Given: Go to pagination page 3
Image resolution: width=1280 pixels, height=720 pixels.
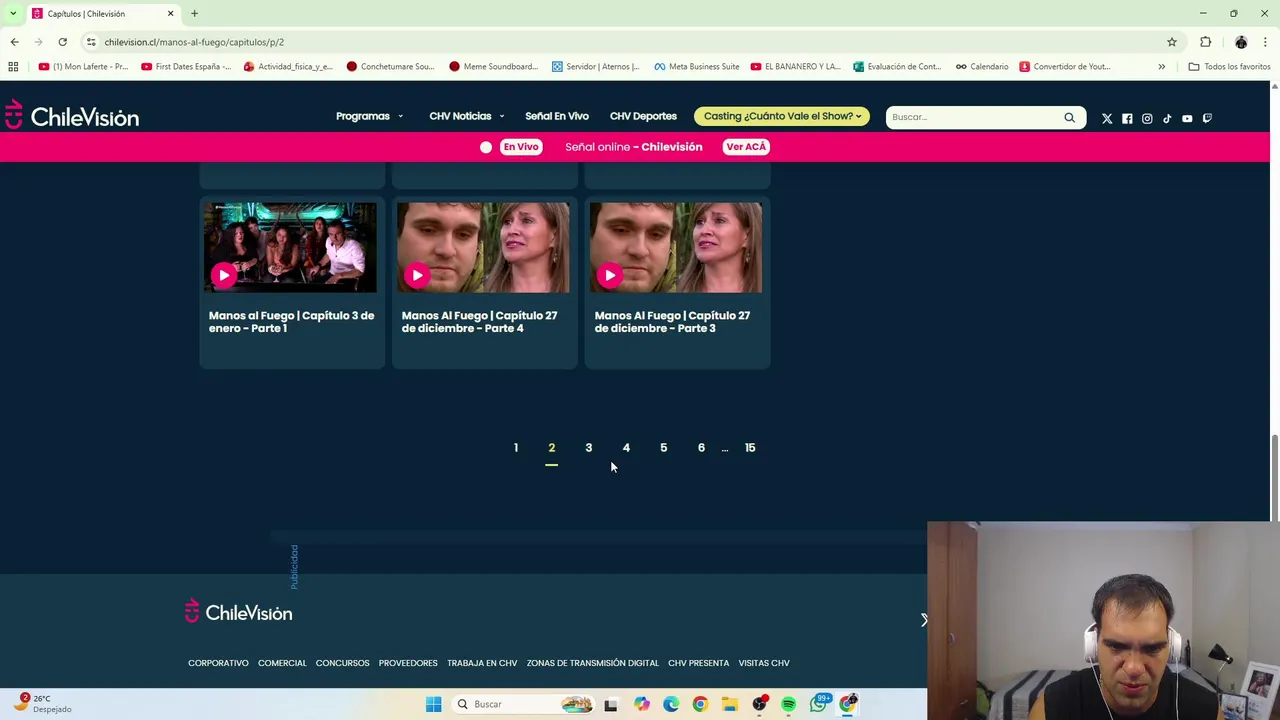Looking at the screenshot, I should pyautogui.click(x=589, y=448).
